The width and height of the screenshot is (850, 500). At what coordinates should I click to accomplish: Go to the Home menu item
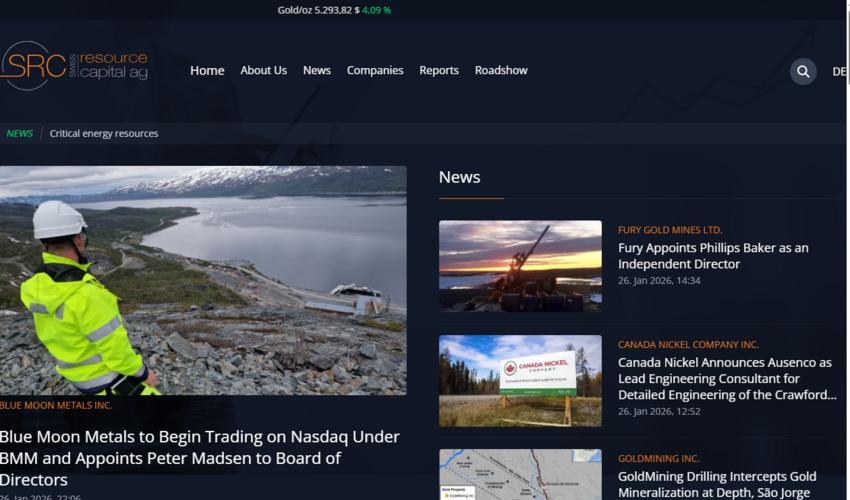click(x=207, y=70)
